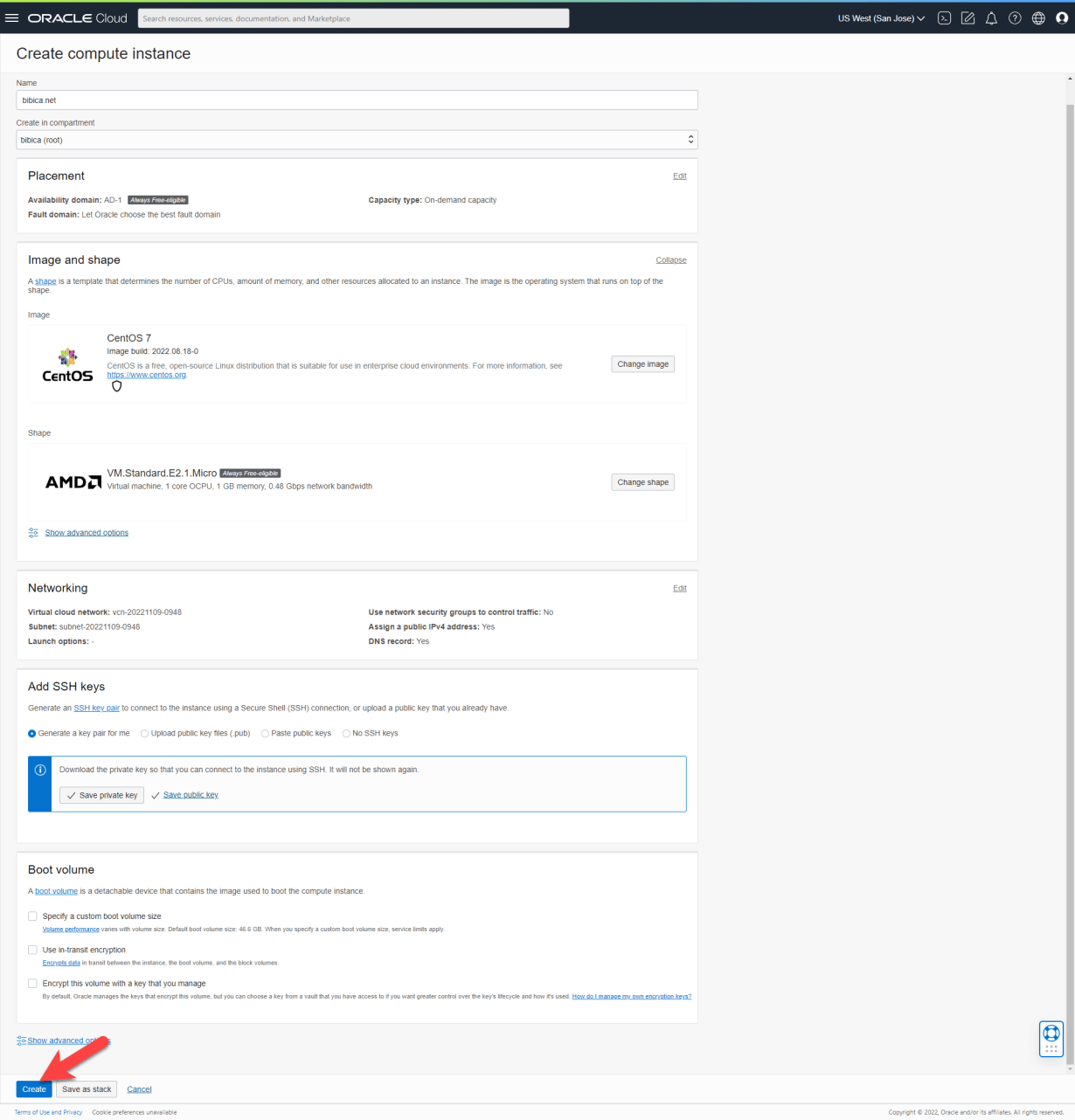The width and height of the screenshot is (1075, 1120).
Task: Click Cookie preferences unavailable footer text
Action: point(135,1112)
